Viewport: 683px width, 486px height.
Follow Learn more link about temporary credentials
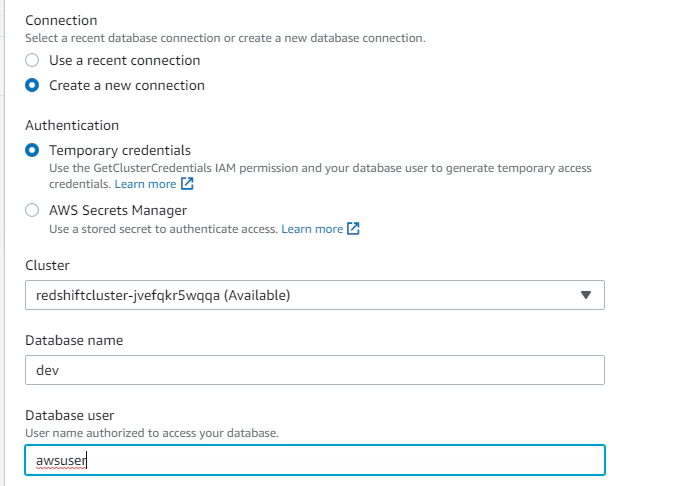(145, 184)
